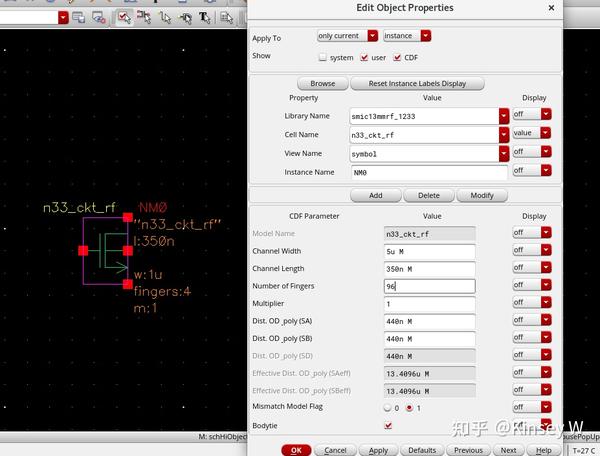The width and height of the screenshot is (600, 456).
Task: Click the Multiplier value field
Action: (430, 304)
